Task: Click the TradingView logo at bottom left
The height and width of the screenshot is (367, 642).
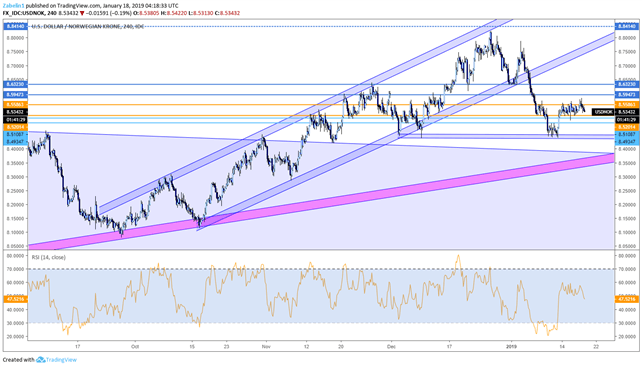Action: [x=56, y=360]
